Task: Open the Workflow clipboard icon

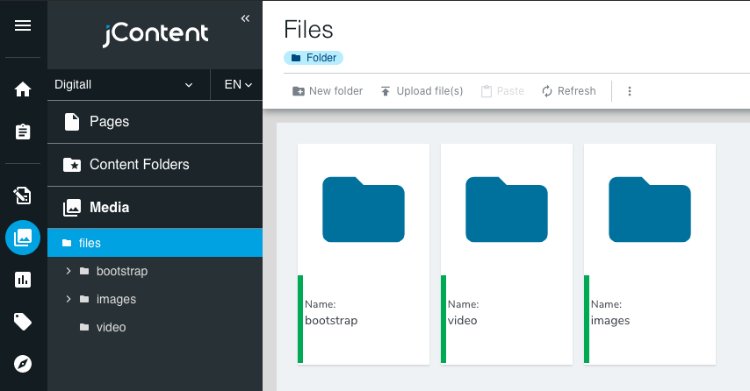Action: pos(23,132)
